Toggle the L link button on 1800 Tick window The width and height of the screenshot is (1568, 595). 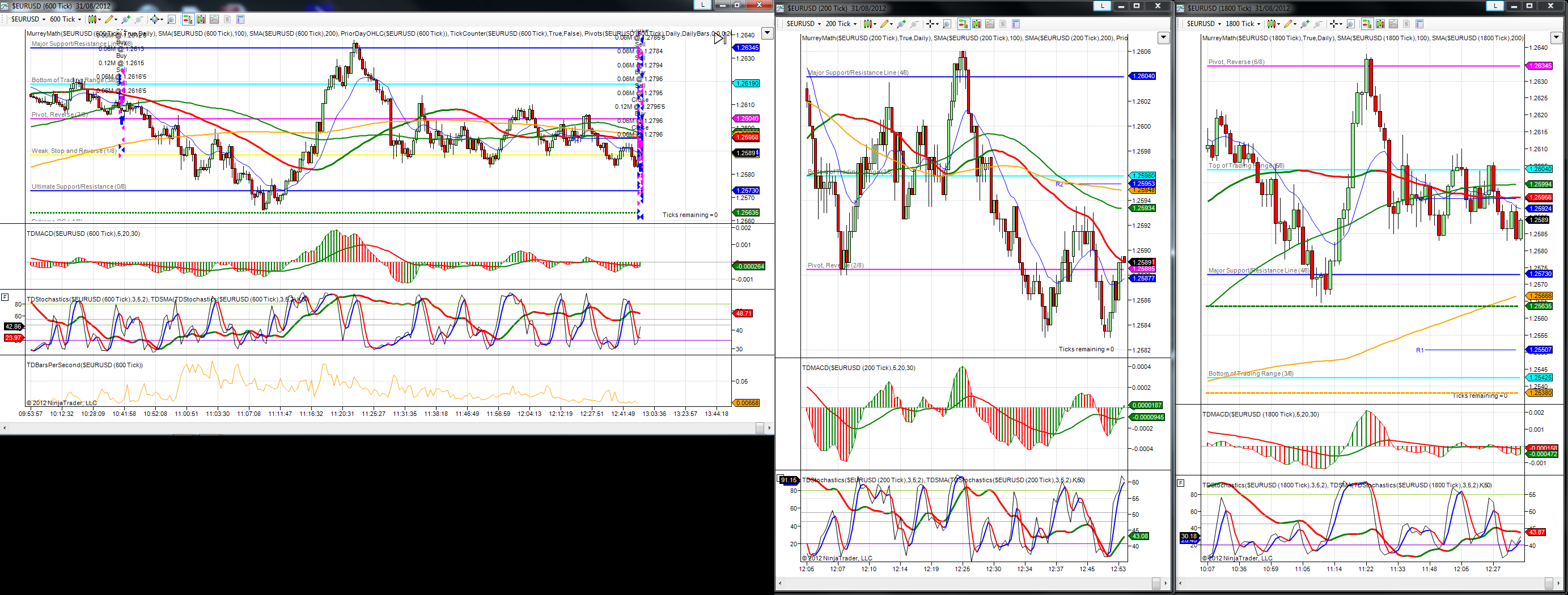pyautogui.click(x=1495, y=6)
